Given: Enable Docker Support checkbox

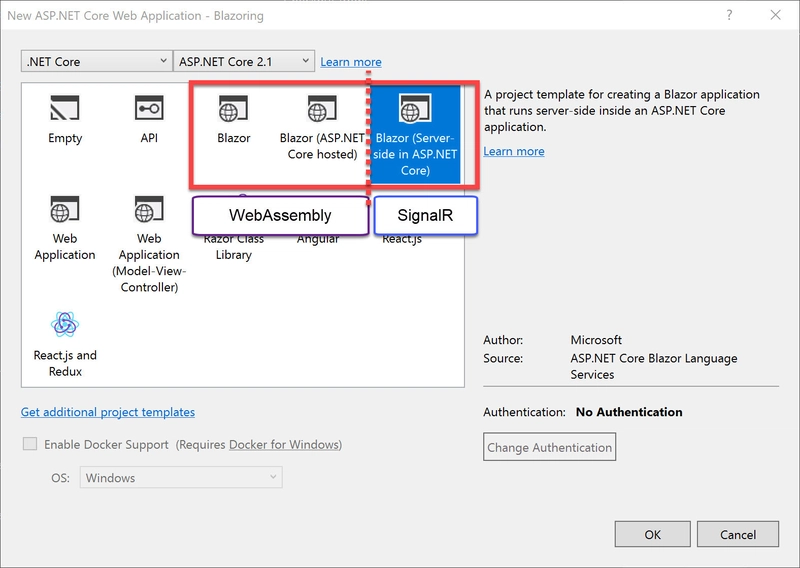Looking at the screenshot, I should (30, 443).
